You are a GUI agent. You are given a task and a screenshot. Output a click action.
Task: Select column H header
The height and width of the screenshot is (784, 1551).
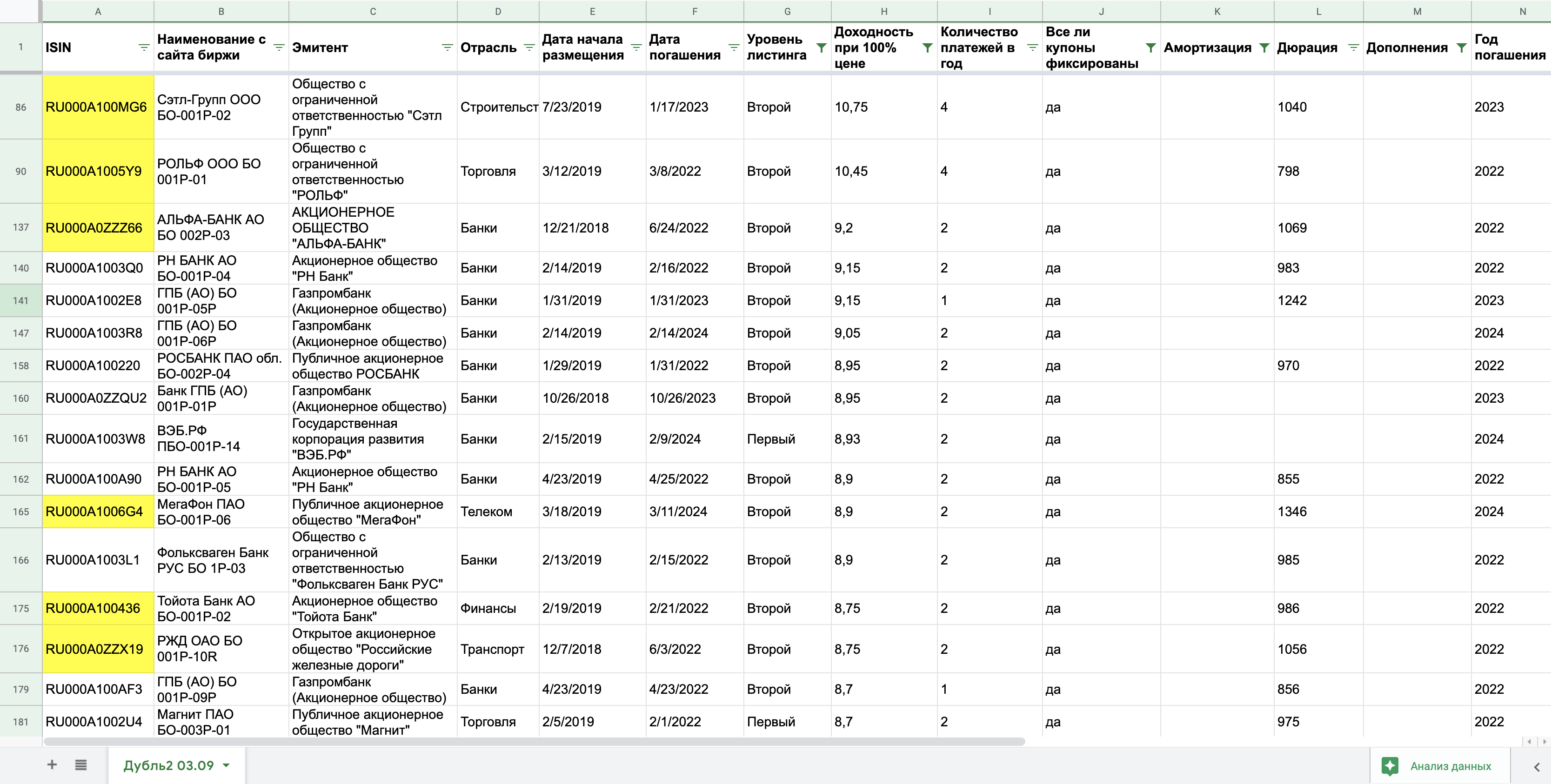tap(884, 11)
